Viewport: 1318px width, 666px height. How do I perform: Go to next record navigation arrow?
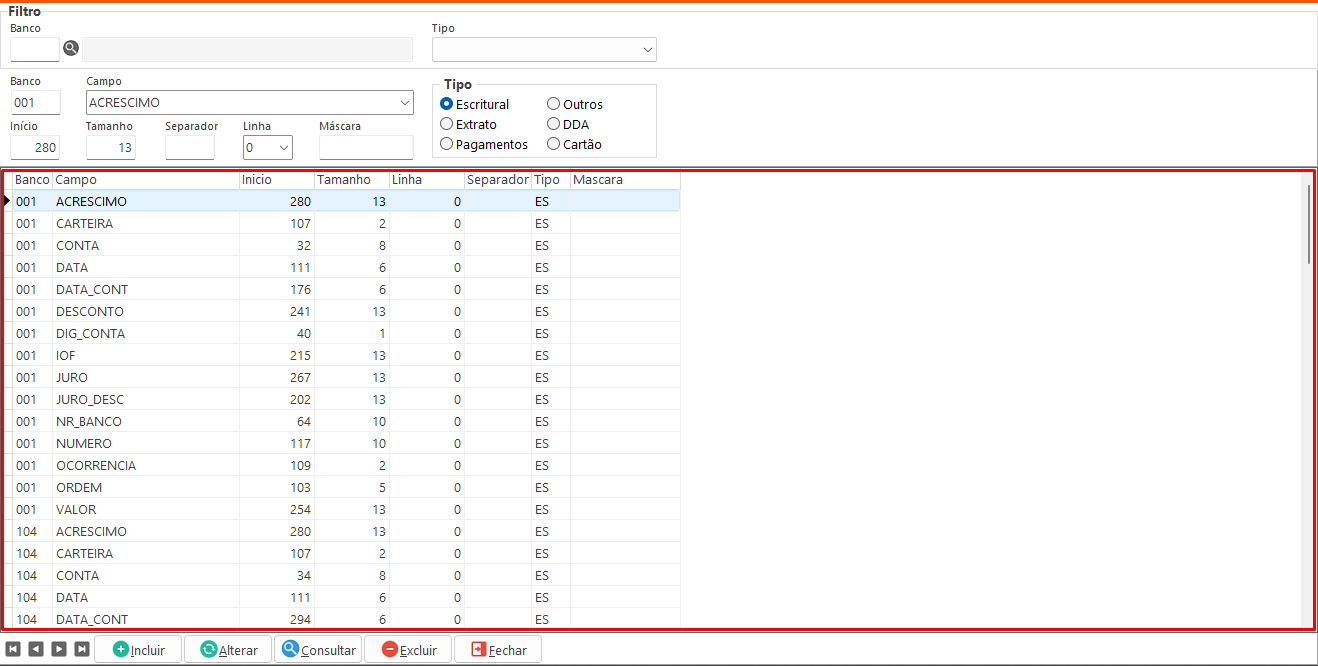(59, 649)
